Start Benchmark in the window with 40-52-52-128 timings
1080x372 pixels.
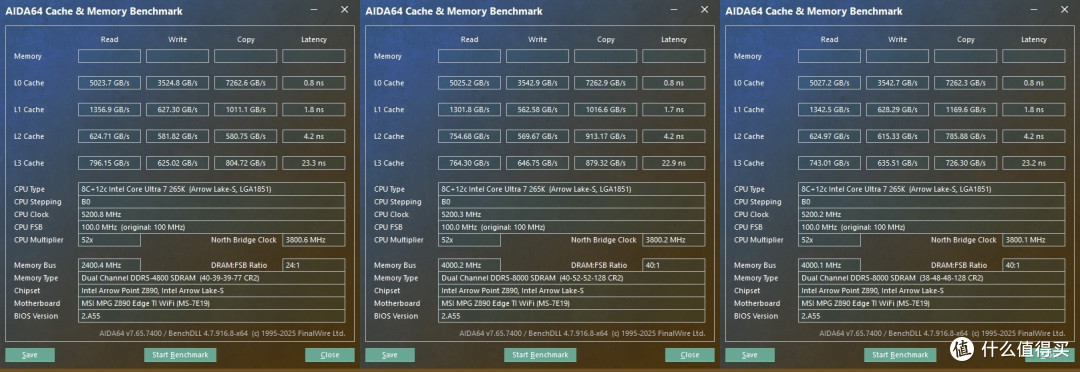[540, 355]
